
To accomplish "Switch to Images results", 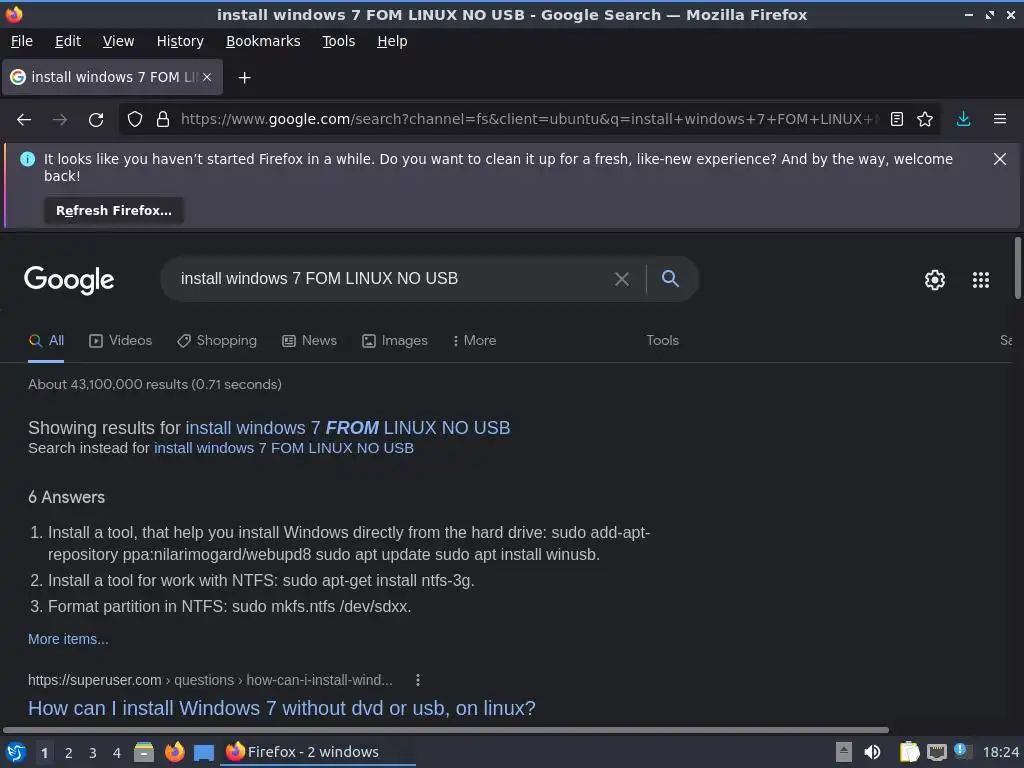I will coord(395,341).
